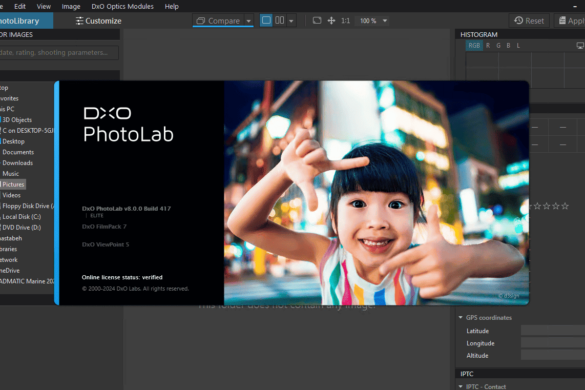Click the DxO PhotoLab splash photo
The width and height of the screenshot is (585, 390).
pos(376,193)
